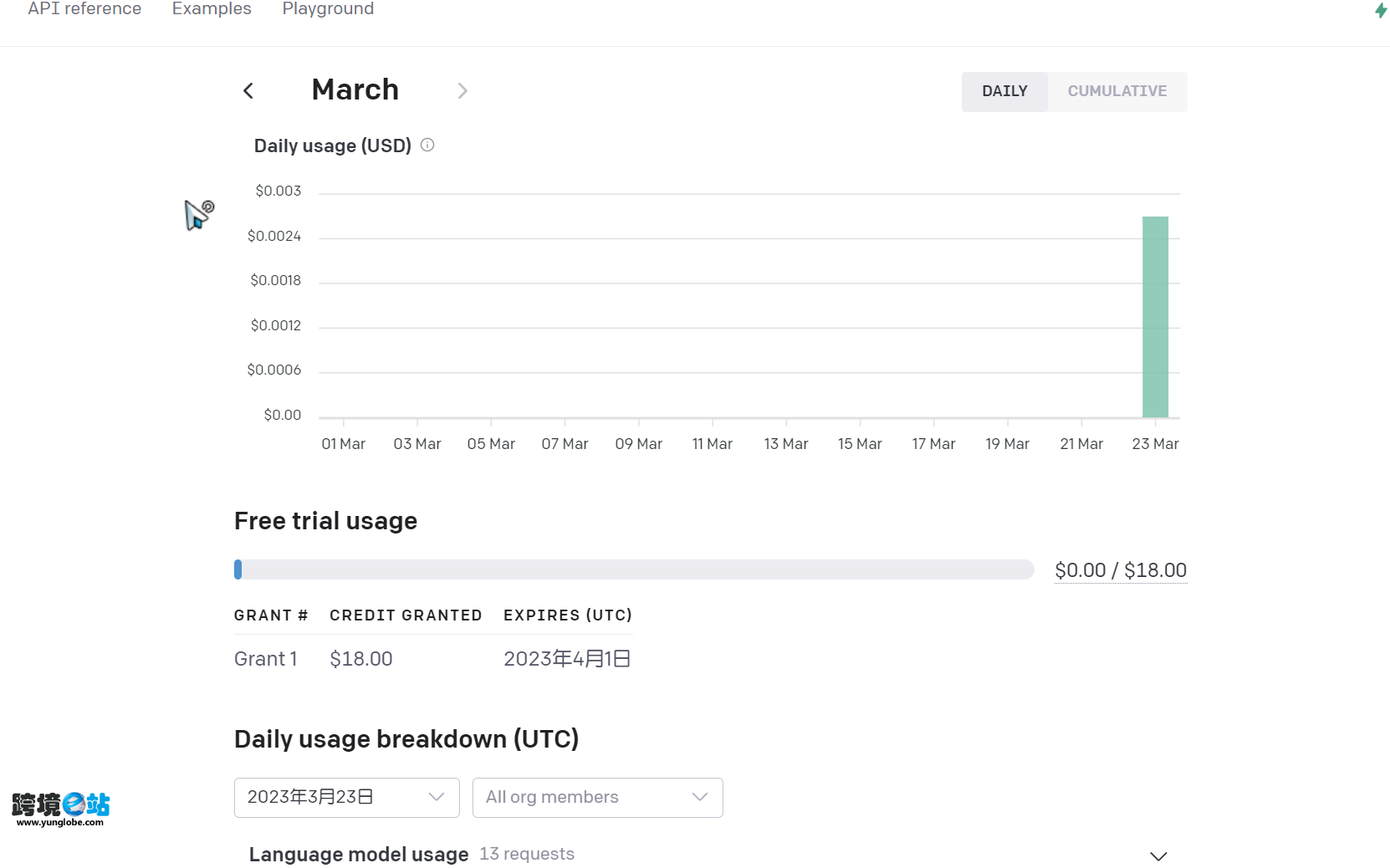Click the $0.0012 y-axis label
Image resolution: width=1390 pixels, height=868 pixels.
(x=276, y=325)
